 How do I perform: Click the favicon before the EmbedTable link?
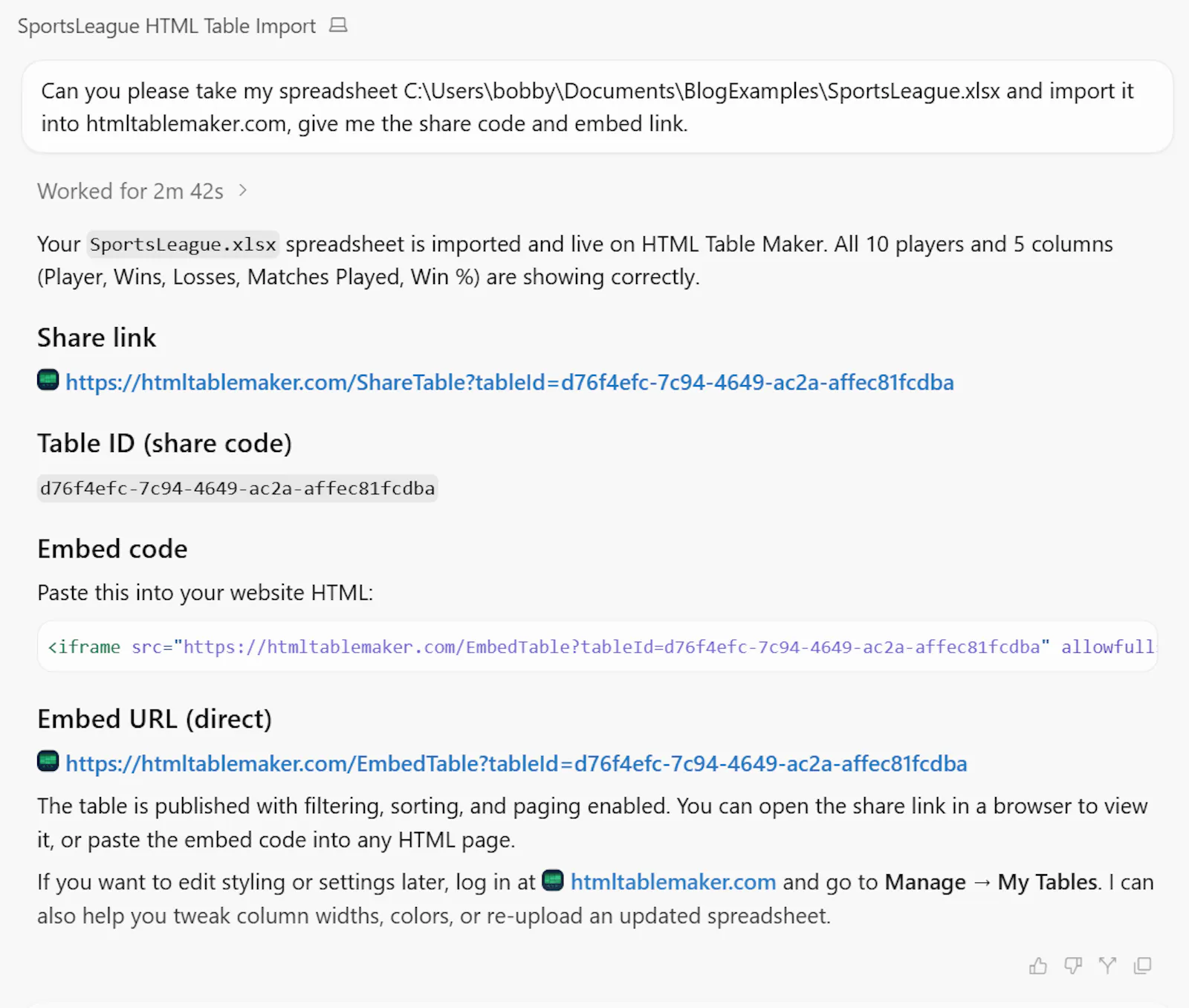tap(48, 762)
